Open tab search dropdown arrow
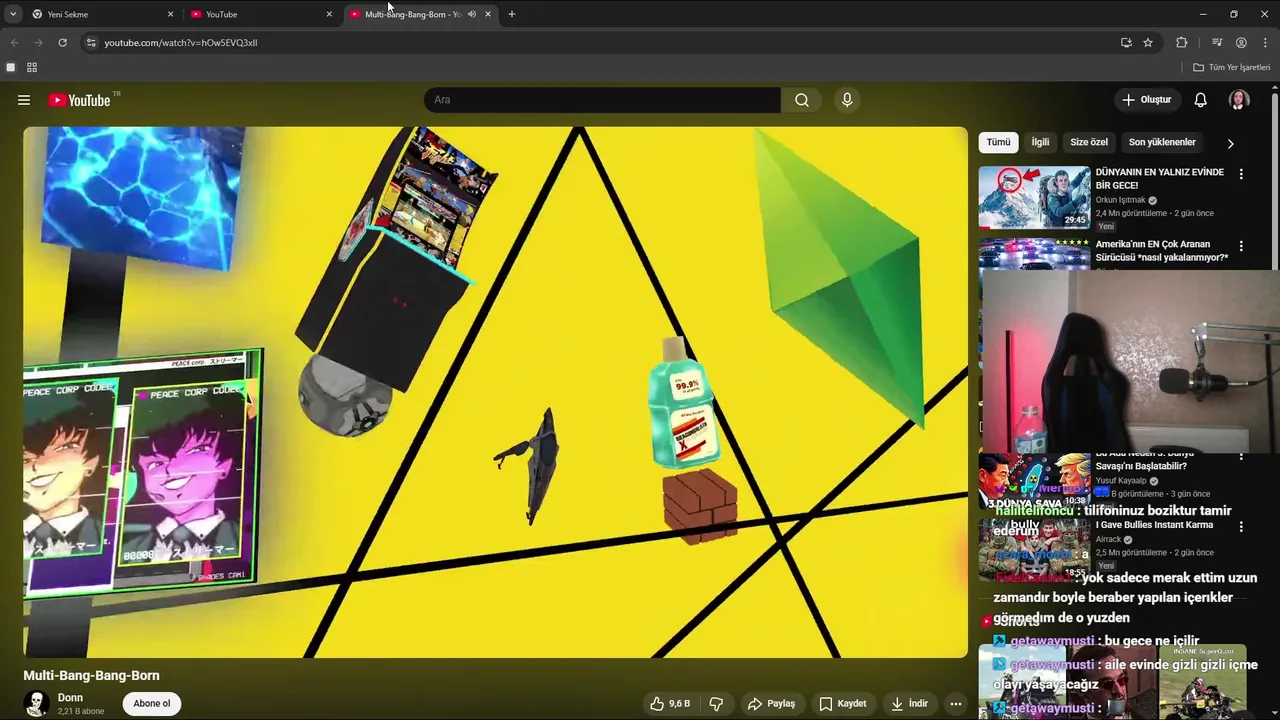Image resolution: width=1280 pixels, height=720 pixels. tap(13, 14)
